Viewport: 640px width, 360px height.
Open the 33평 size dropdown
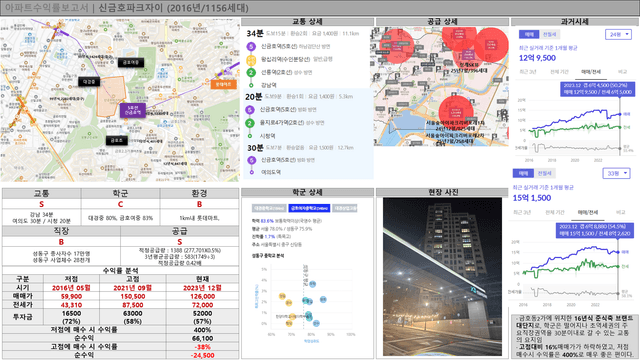(x=616, y=173)
